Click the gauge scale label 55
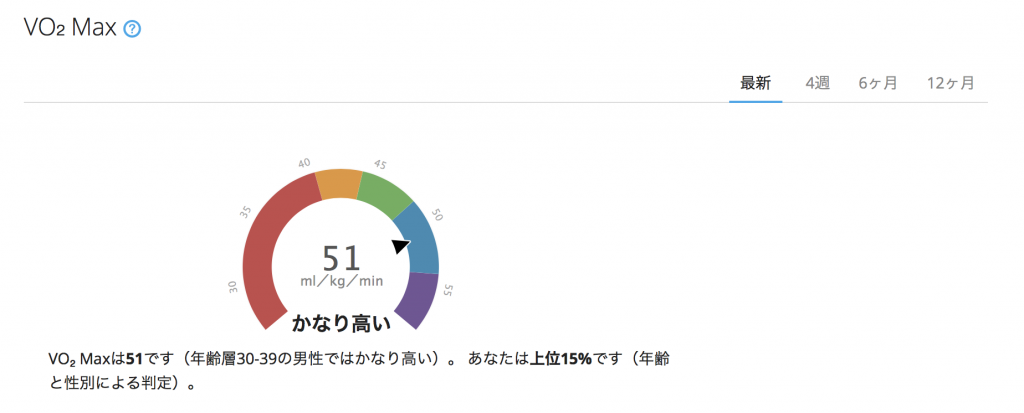Screen dimensions: 1024x413 tap(448, 292)
